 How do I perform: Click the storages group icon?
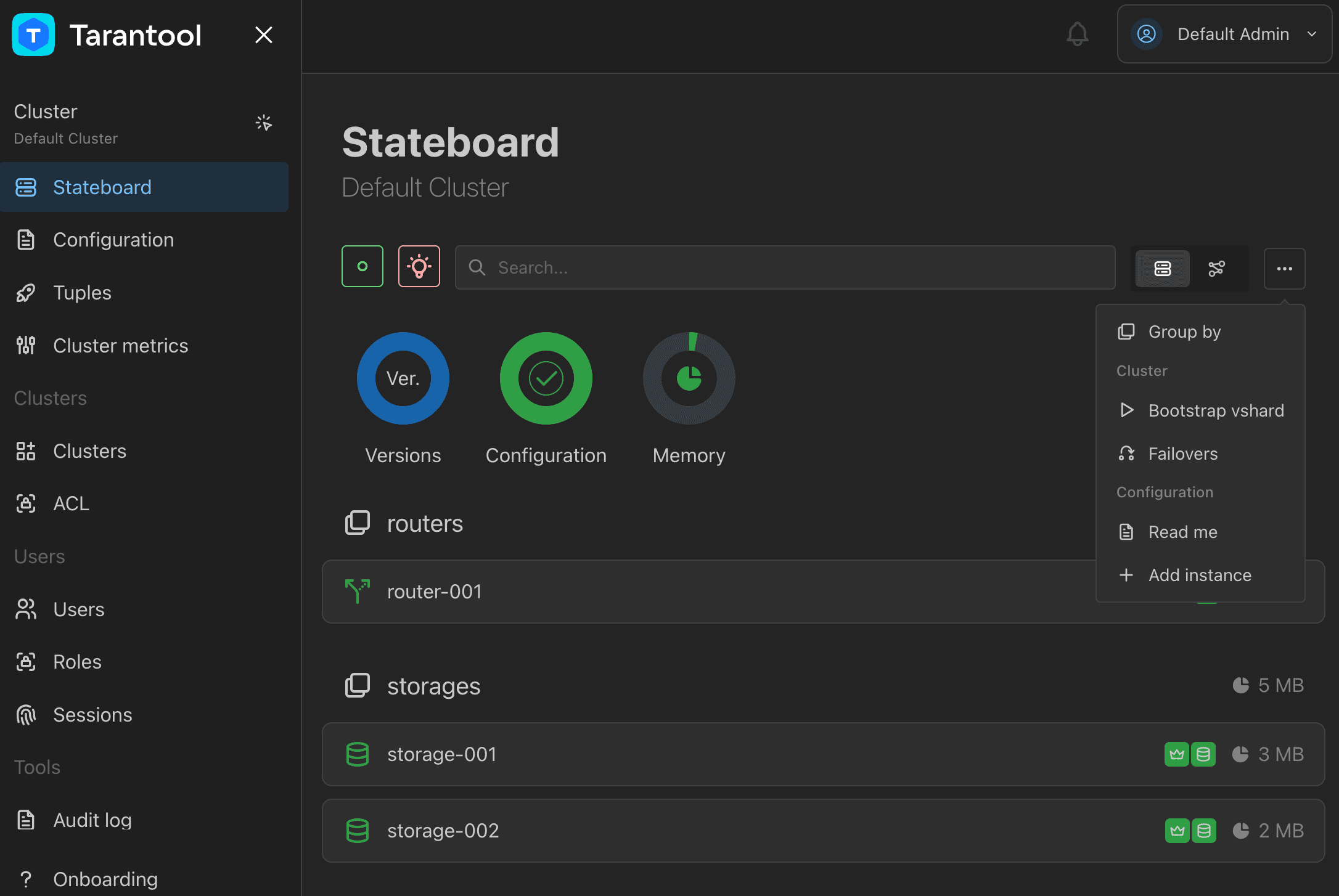tap(358, 685)
